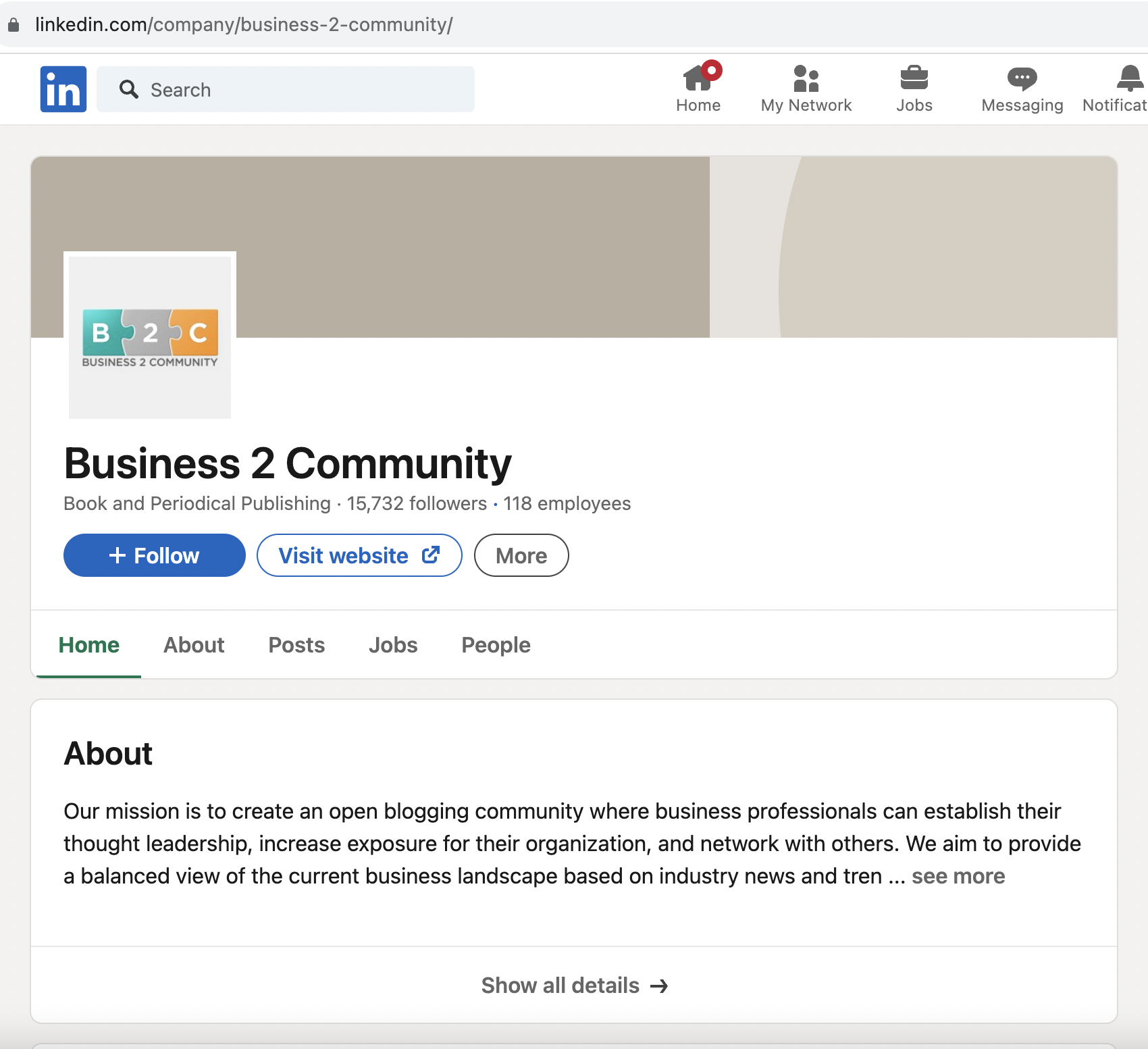
Task: Click Show all details link
Action: point(574,986)
